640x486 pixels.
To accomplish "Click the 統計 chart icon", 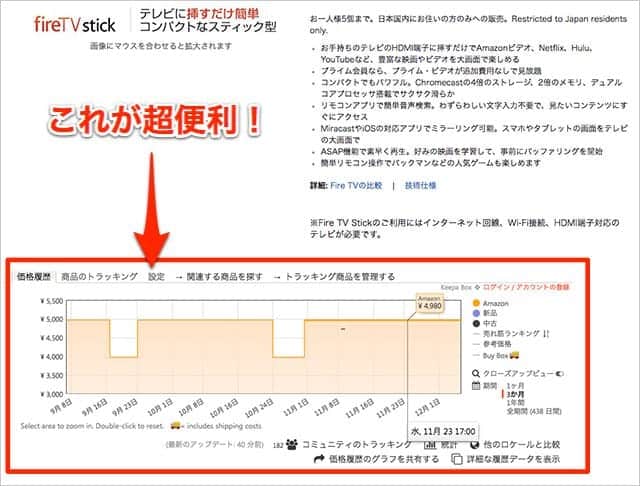I will pos(430,444).
